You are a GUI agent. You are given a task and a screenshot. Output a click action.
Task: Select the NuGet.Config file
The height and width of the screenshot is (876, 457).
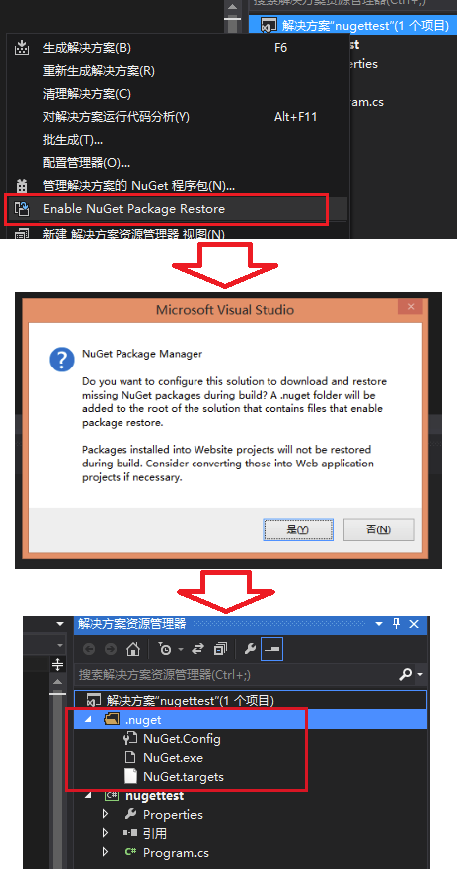tap(182, 739)
